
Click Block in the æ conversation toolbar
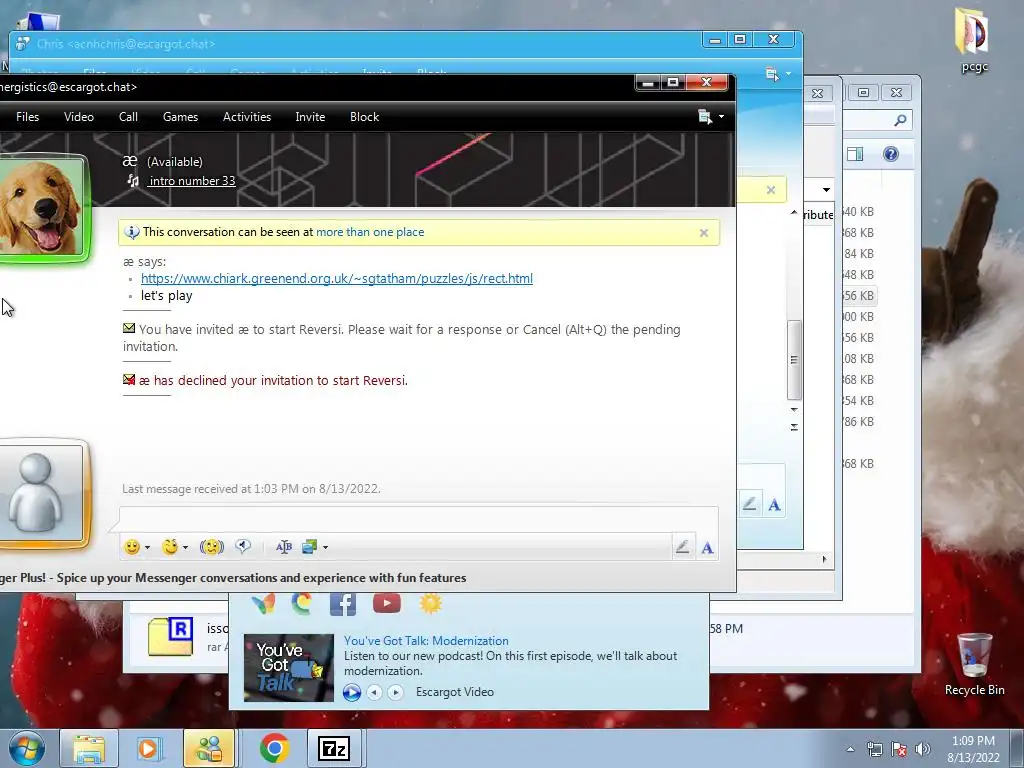(364, 117)
